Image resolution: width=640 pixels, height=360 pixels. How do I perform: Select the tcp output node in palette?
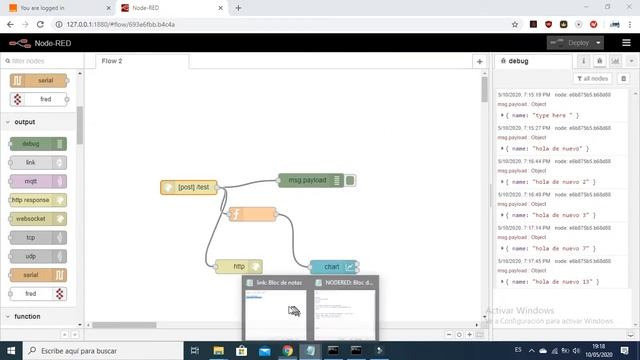pos(38,238)
